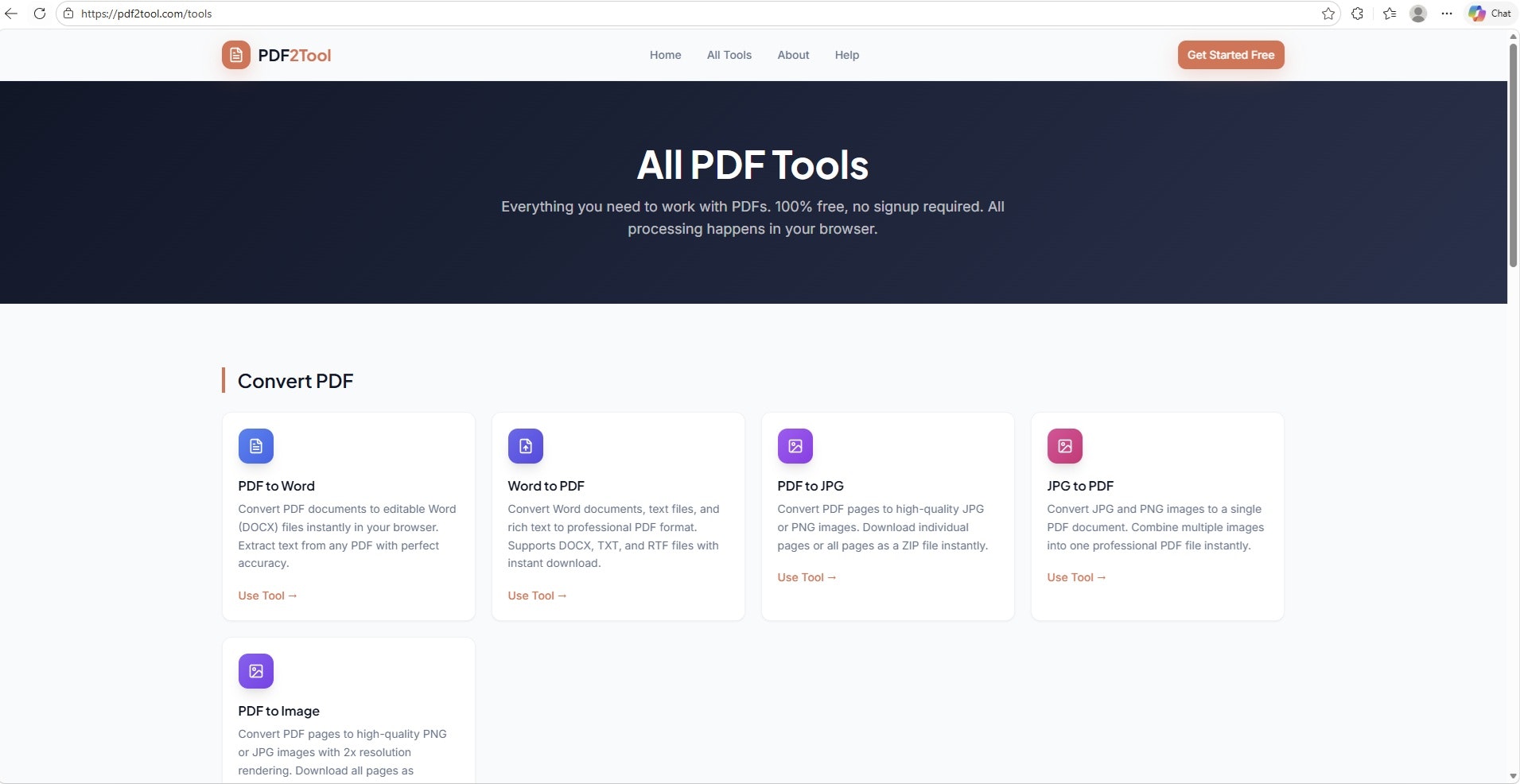
Task: Select the PDF to Word tool icon
Action: pyautogui.click(x=255, y=446)
